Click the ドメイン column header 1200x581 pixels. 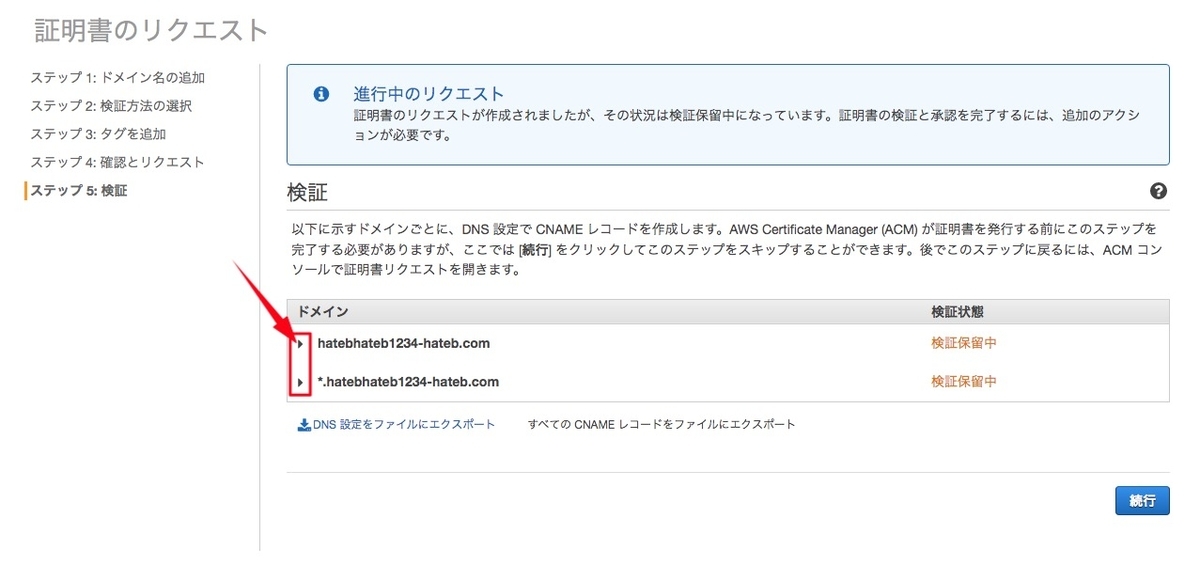coord(323,312)
